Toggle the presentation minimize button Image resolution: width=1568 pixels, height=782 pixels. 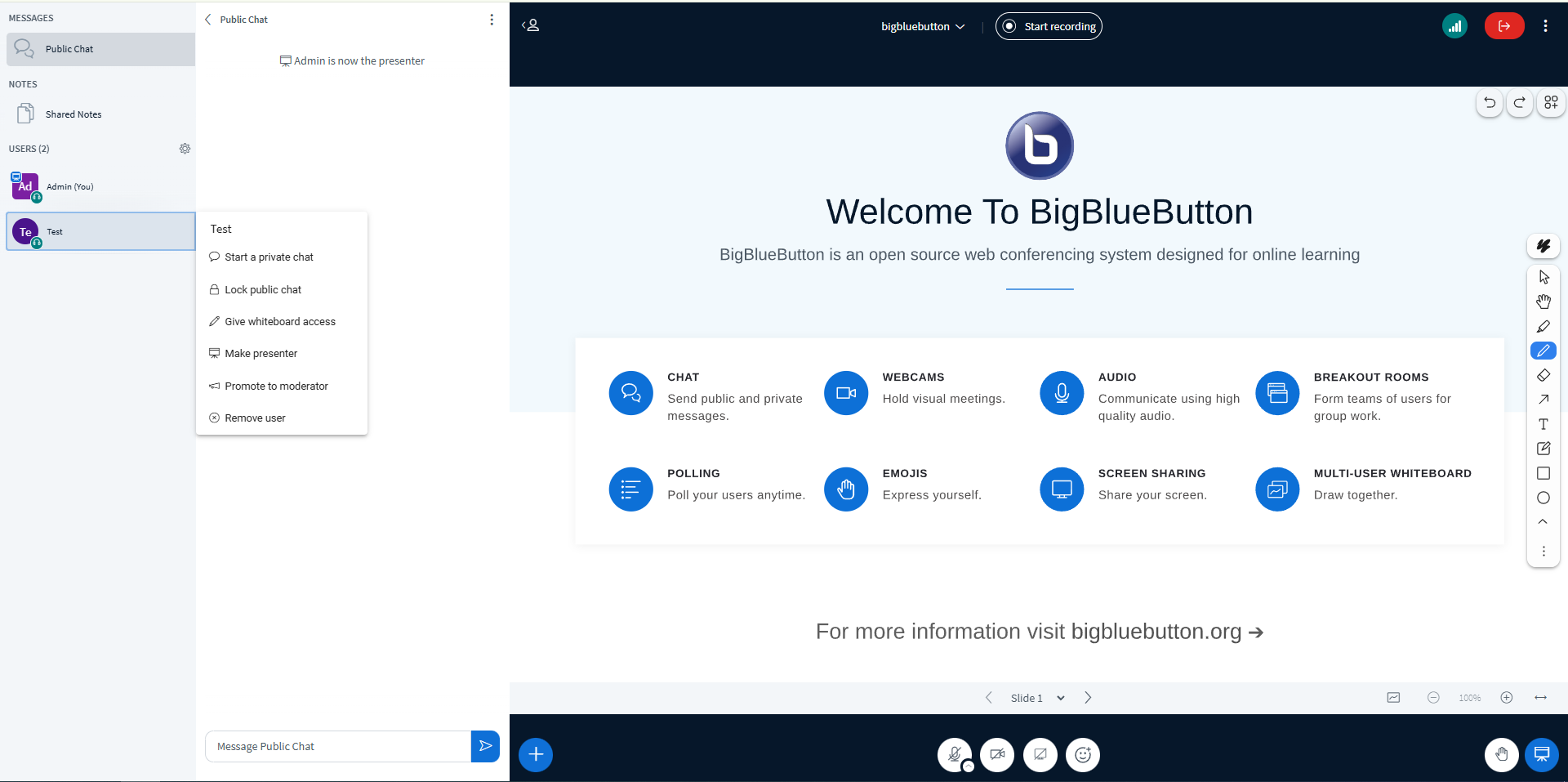click(x=1542, y=754)
